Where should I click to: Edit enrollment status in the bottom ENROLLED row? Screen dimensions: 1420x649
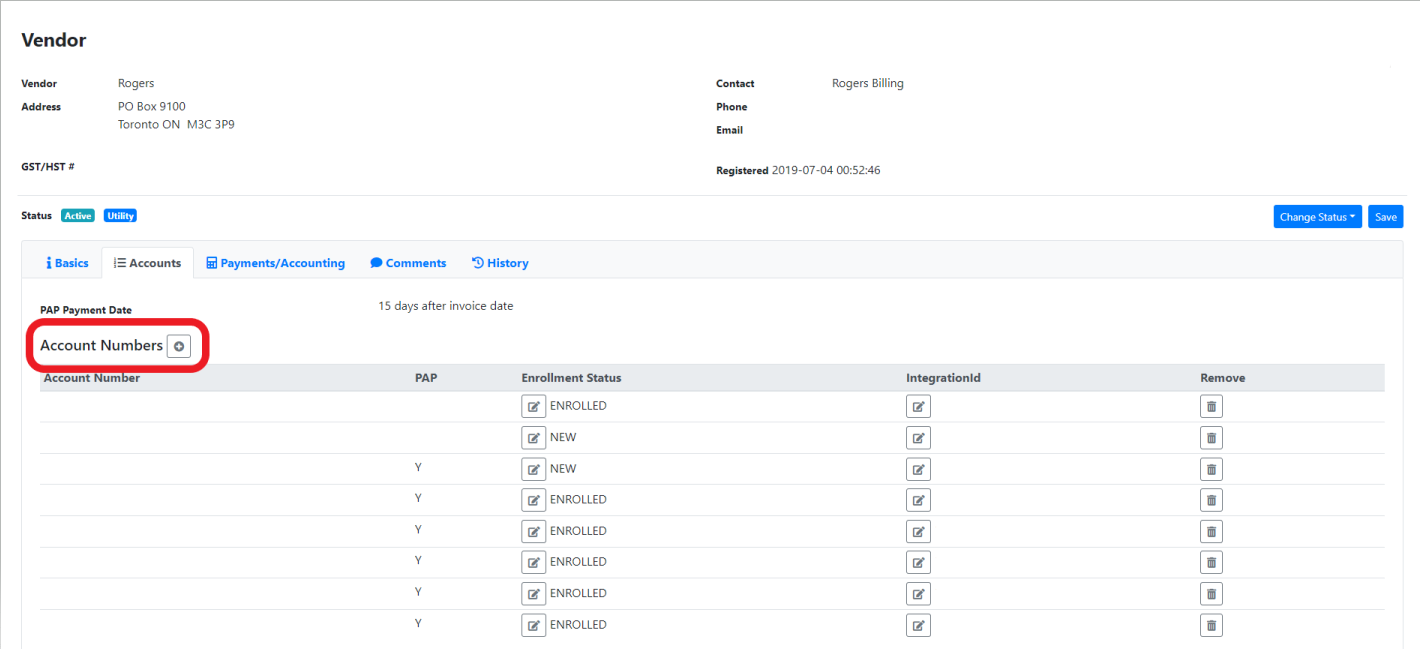point(534,625)
